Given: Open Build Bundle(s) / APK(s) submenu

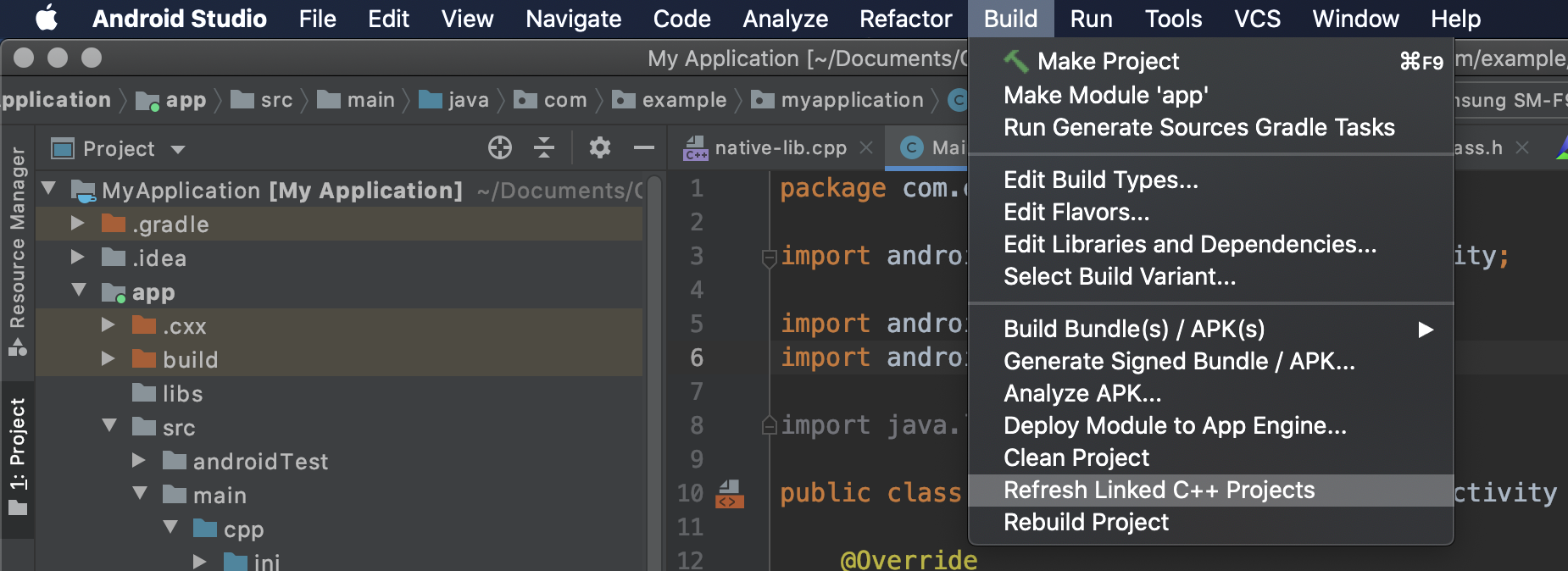Looking at the screenshot, I should (1211, 329).
